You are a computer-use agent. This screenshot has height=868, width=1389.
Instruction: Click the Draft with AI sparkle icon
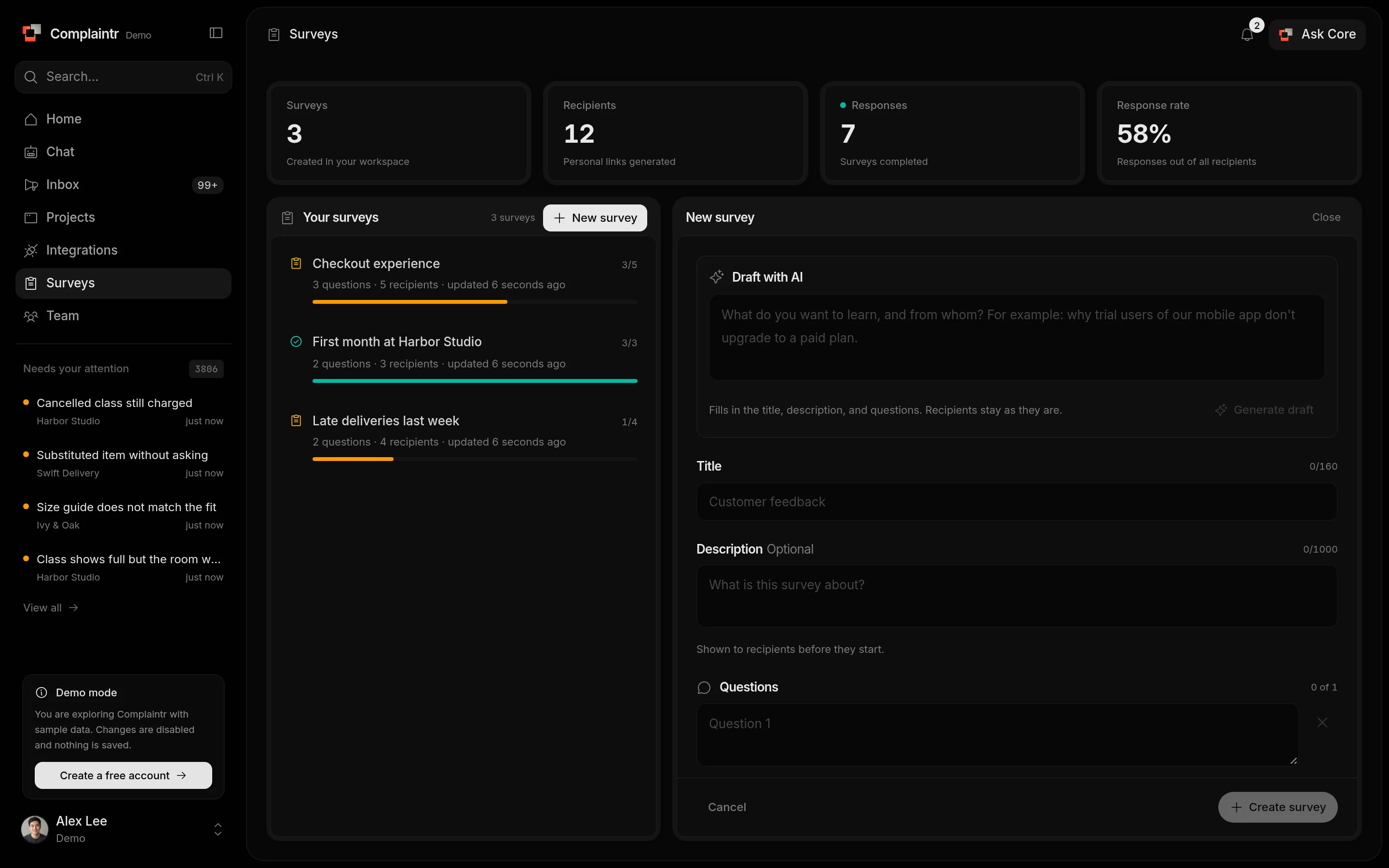click(717, 277)
